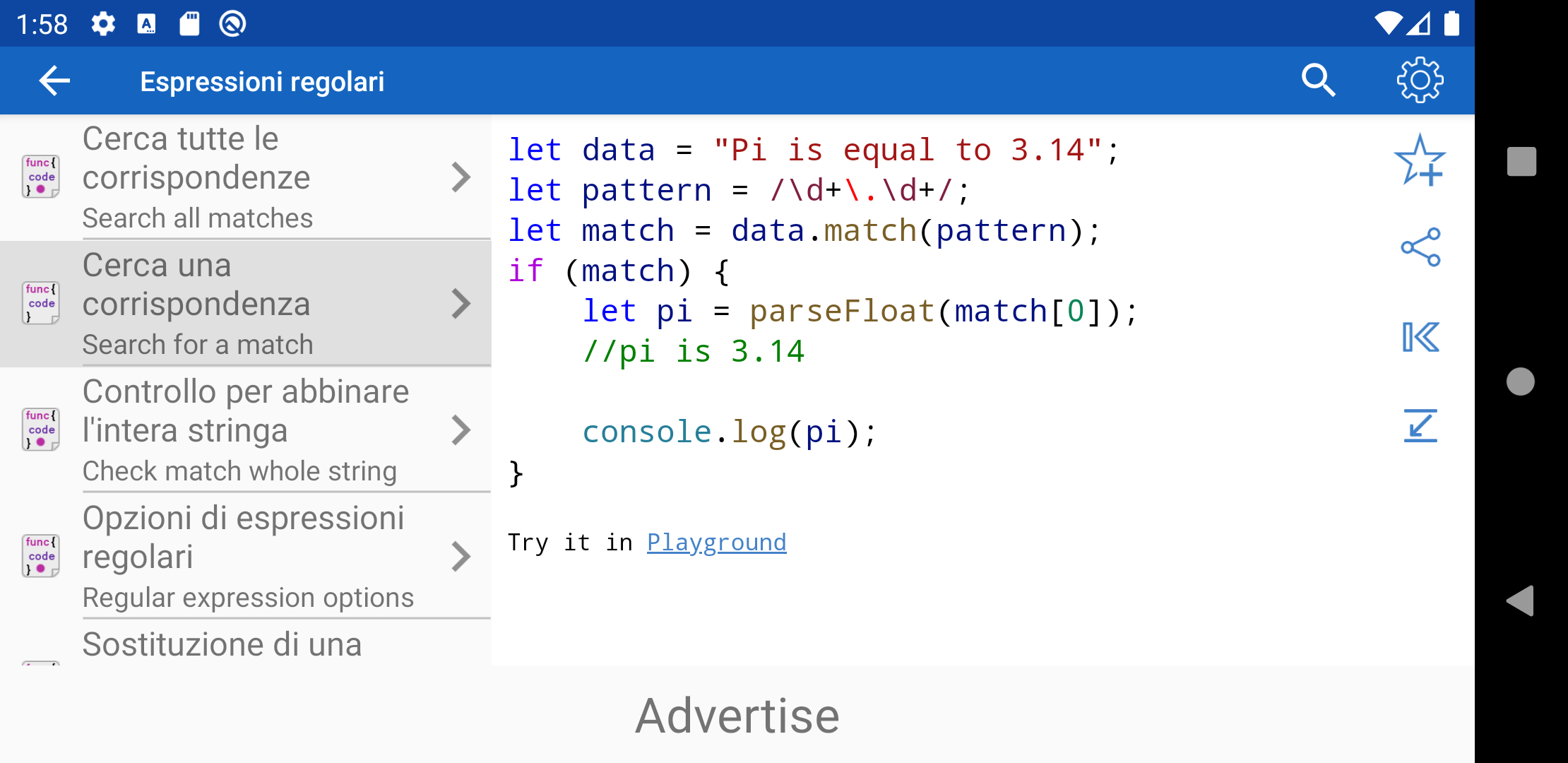
Task: Tap the SD card icon in the status bar
Action: tap(189, 24)
